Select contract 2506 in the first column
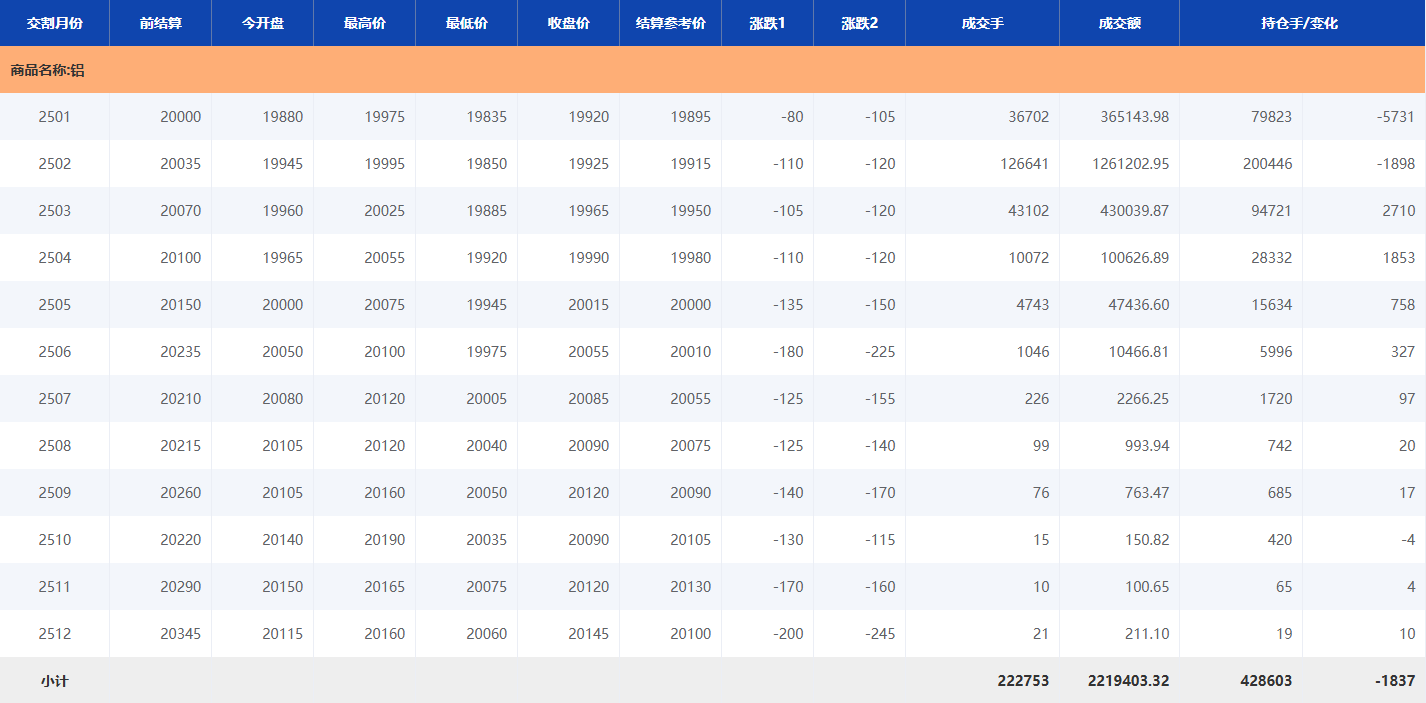 (x=54, y=352)
